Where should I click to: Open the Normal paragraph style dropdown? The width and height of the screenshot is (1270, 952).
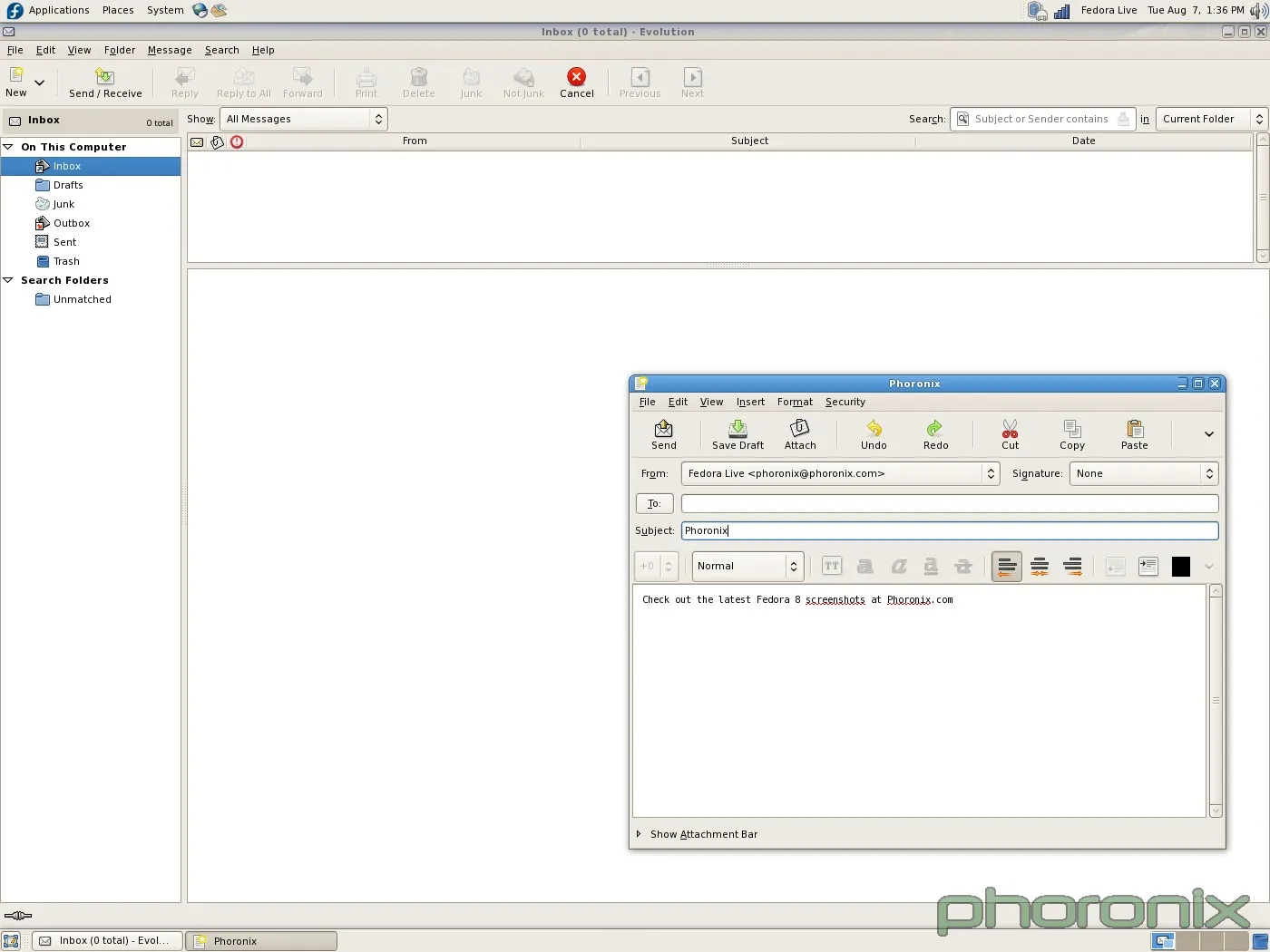[x=748, y=566]
